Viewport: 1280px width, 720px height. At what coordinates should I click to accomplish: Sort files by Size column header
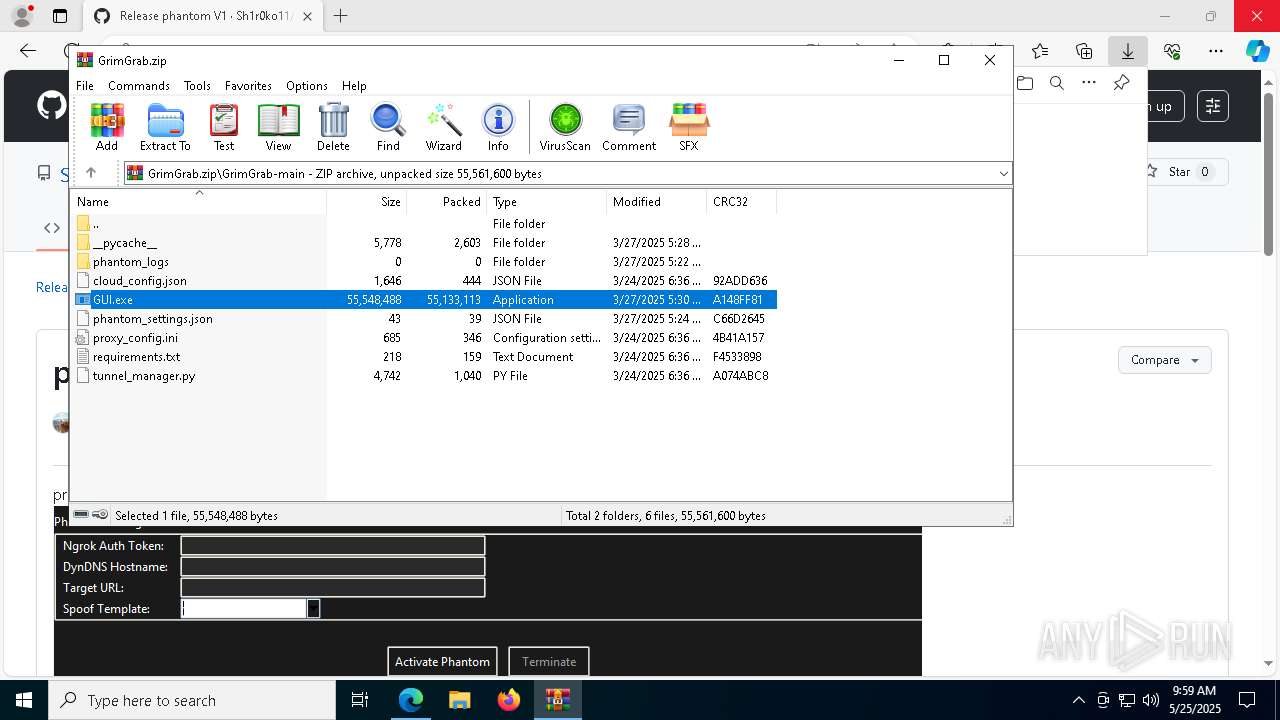tap(367, 201)
